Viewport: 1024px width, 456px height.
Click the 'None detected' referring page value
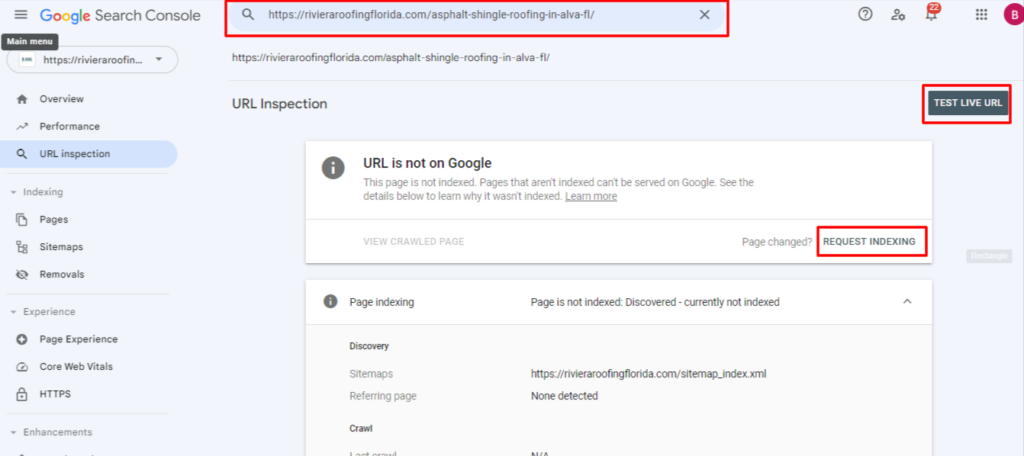point(564,396)
